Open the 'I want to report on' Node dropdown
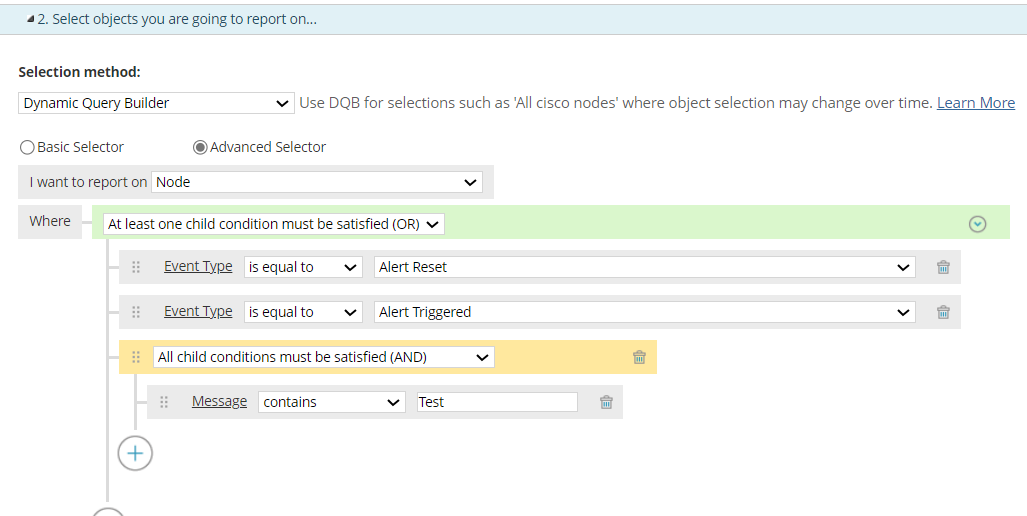 (317, 182)
